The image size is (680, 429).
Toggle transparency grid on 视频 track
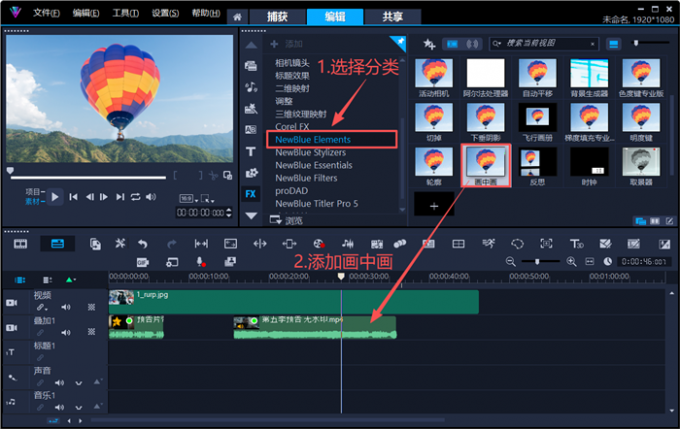point(91,307)
